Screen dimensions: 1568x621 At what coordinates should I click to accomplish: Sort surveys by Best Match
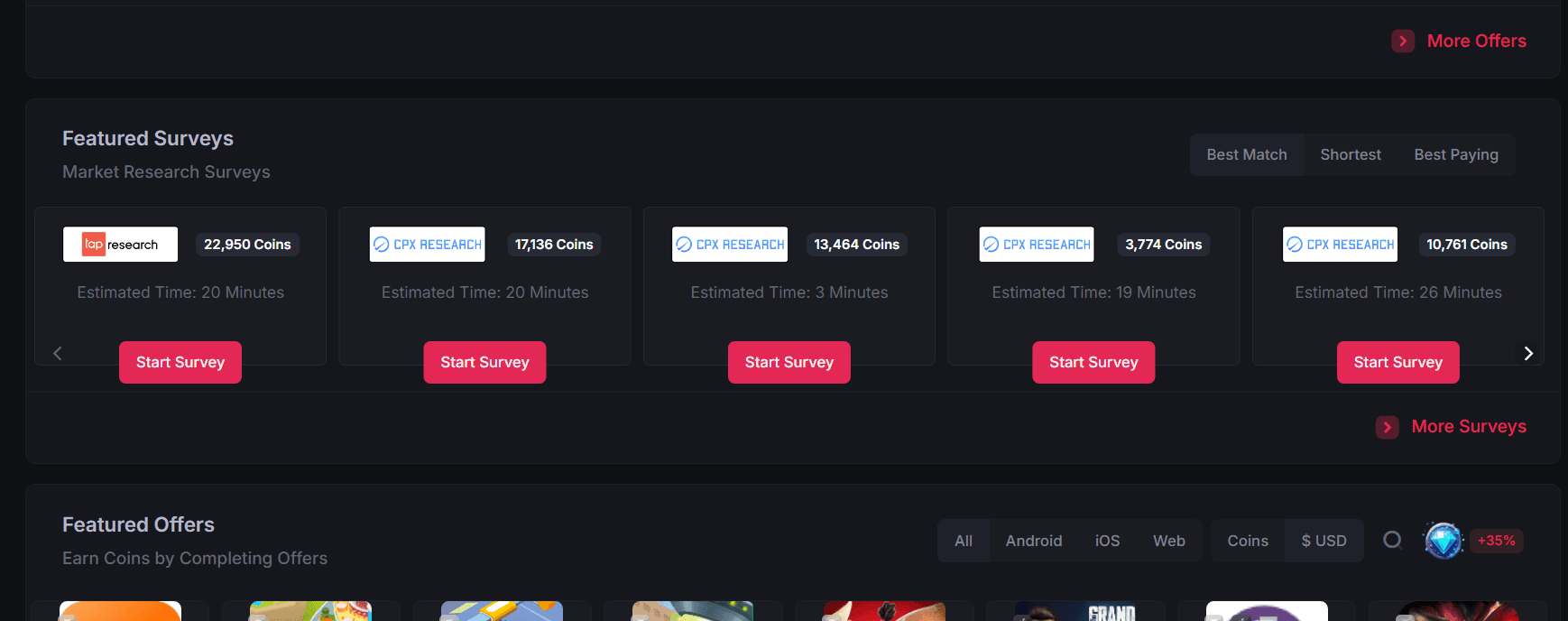[x=1247, y=154]
